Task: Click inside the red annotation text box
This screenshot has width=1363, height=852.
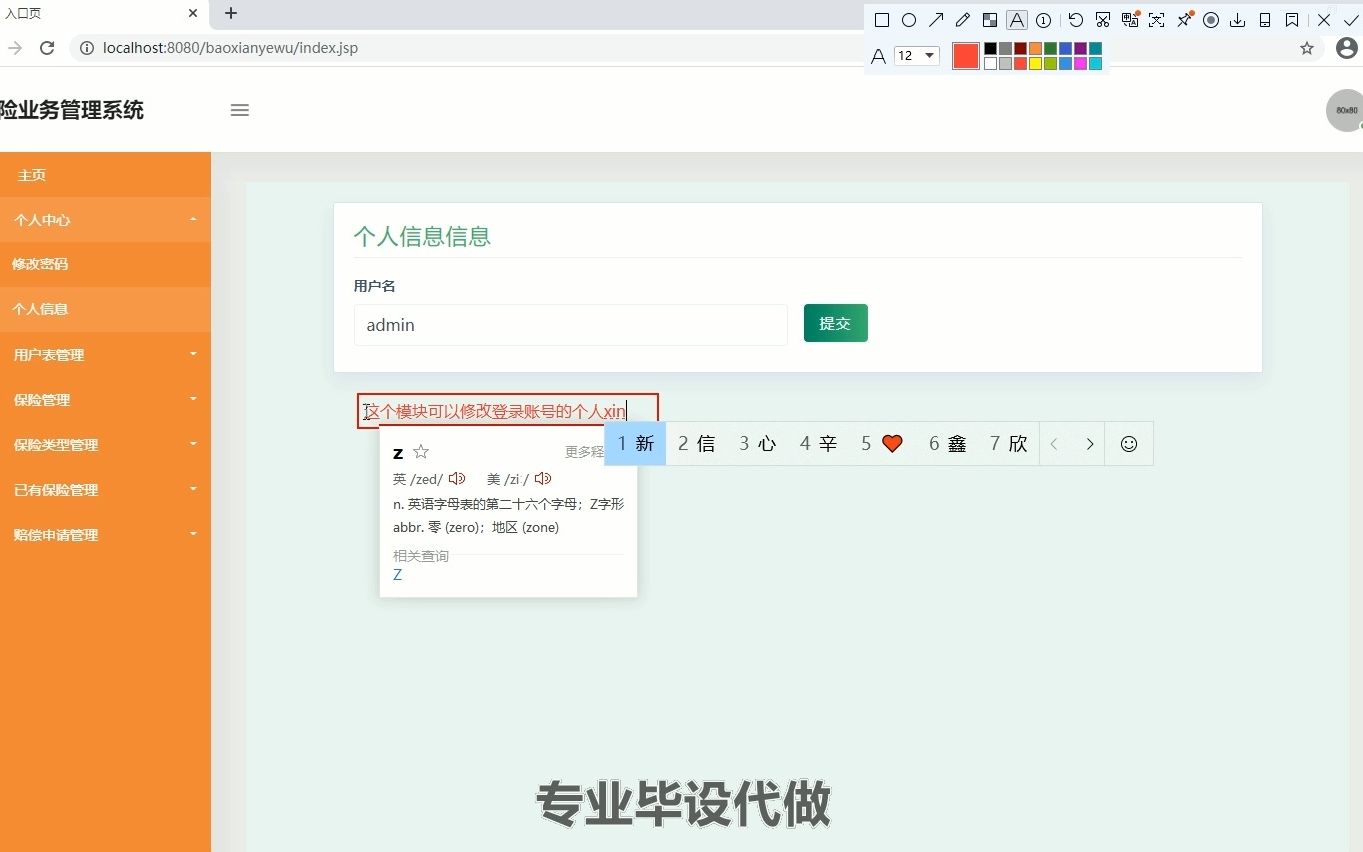Action: (508, 411)
